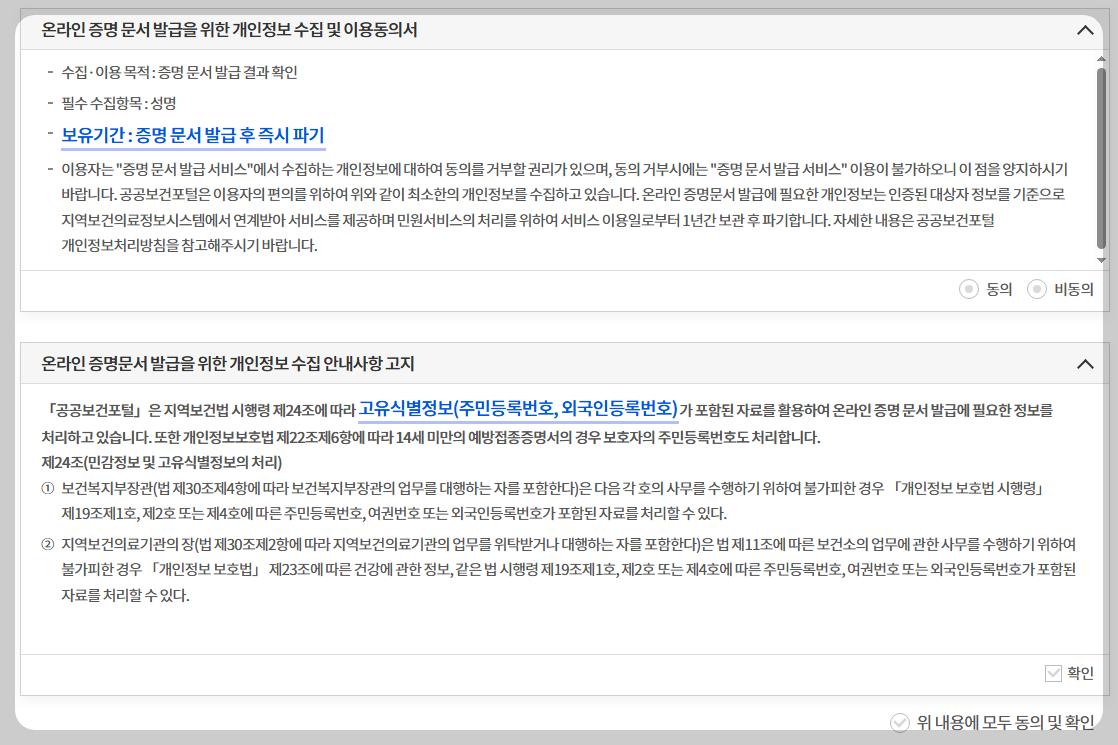Click the up chevron icon on first panel
The width and height of the screenshot is (1118, 745).
click(x=1084, y=31)
